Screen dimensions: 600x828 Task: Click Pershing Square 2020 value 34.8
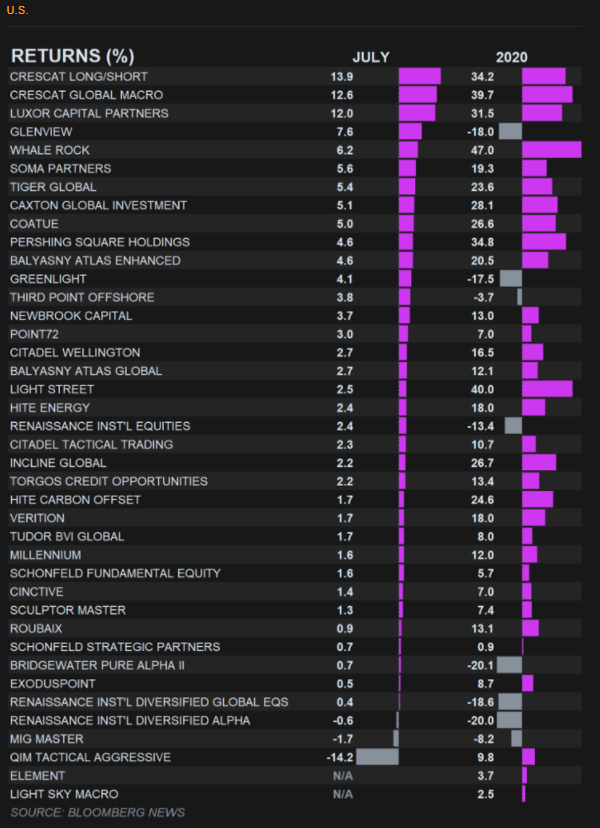[x=482, y=242]
